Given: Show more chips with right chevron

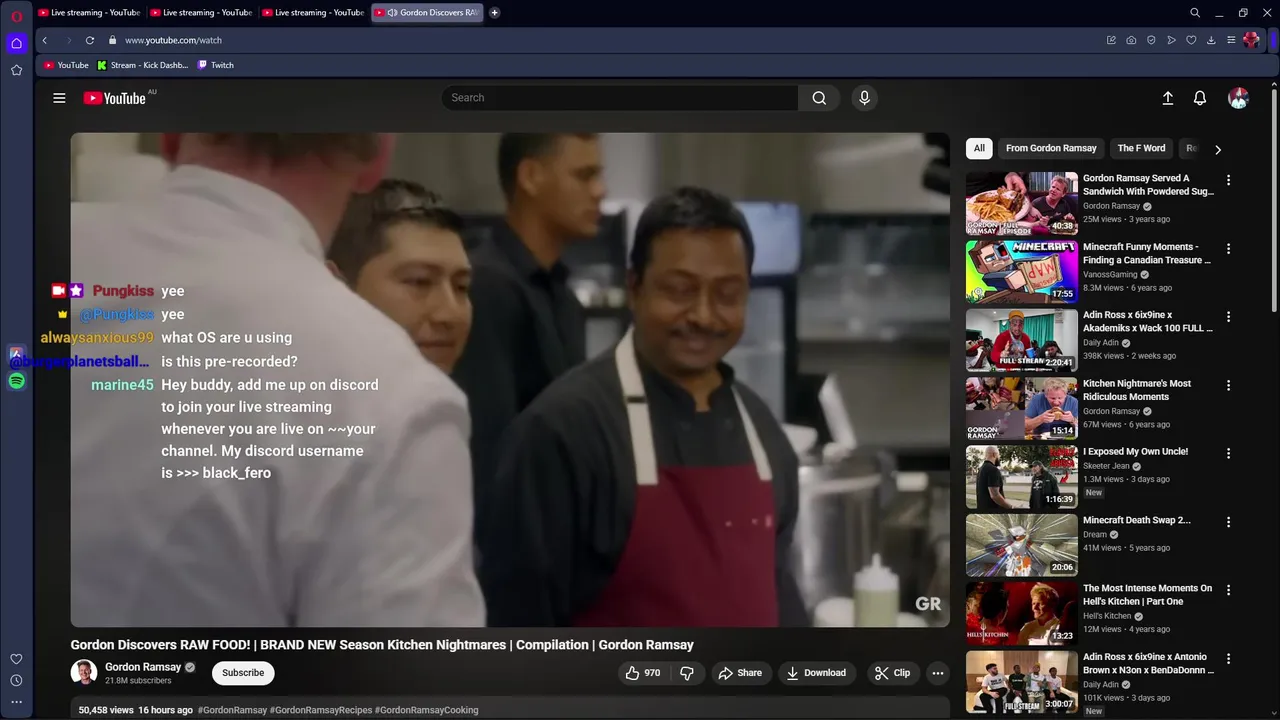Looking at the screenshot, I should tap(1217, 149).
